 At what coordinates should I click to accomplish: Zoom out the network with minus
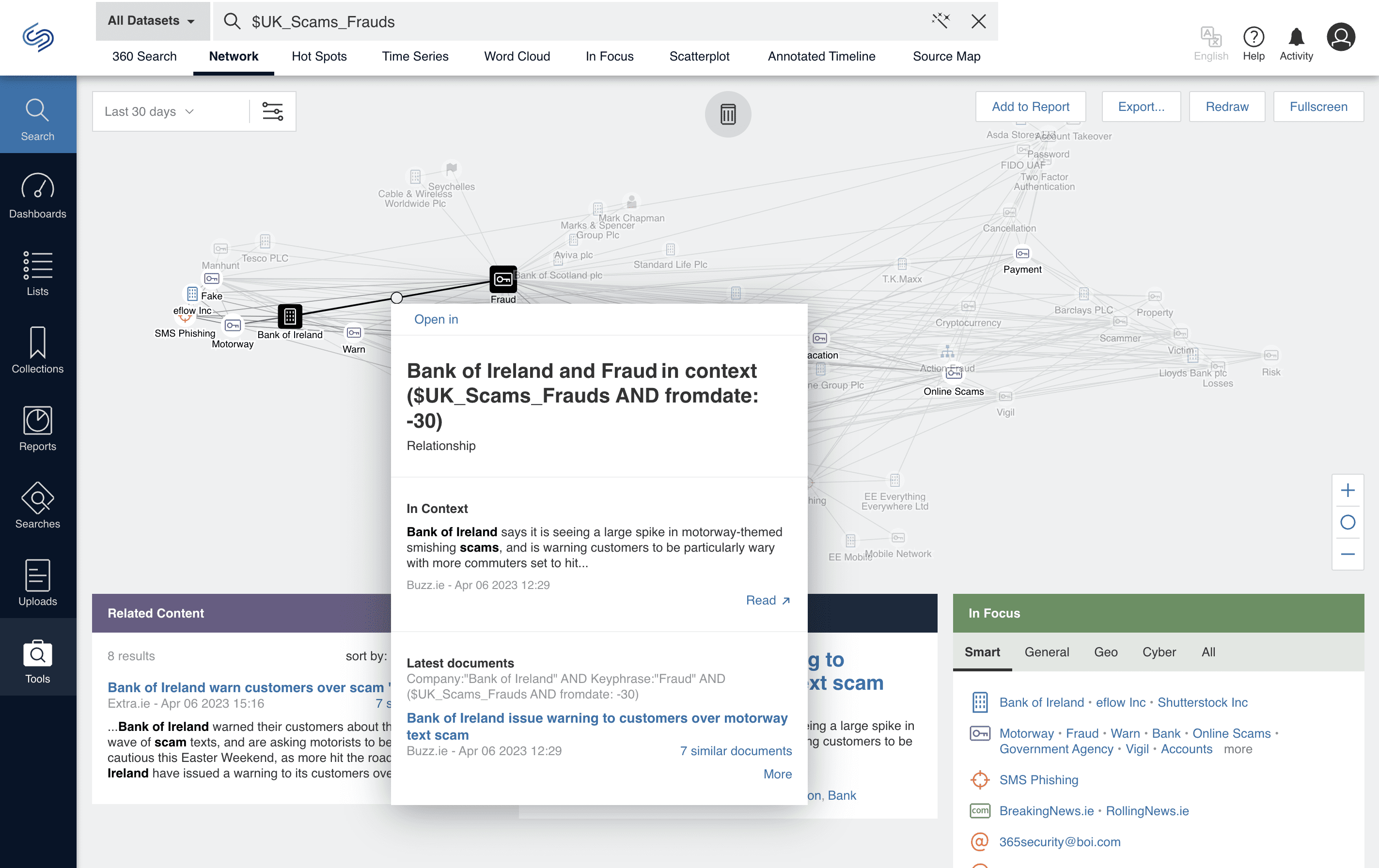(x=1348, y=554)
